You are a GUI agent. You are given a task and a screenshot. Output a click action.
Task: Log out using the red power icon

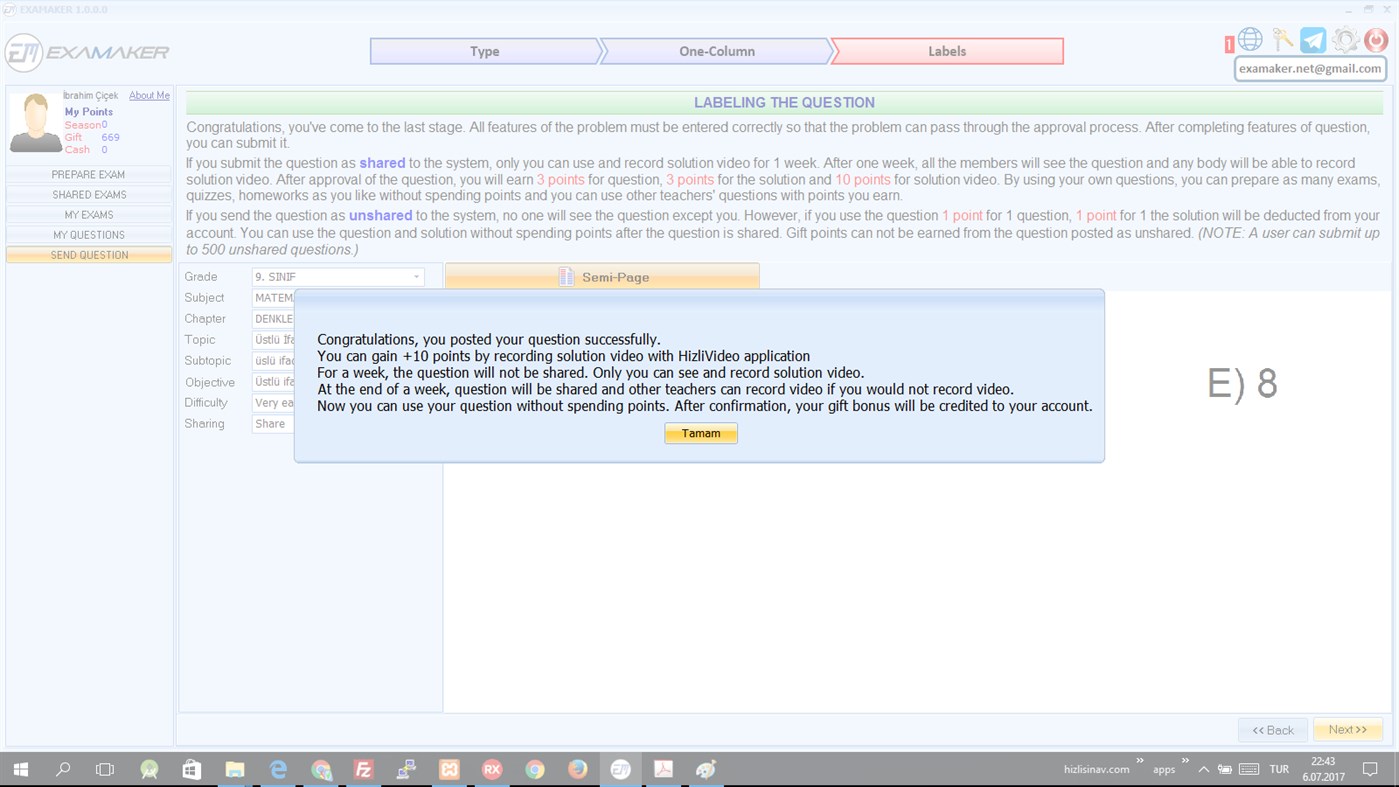click(1374, 40)
